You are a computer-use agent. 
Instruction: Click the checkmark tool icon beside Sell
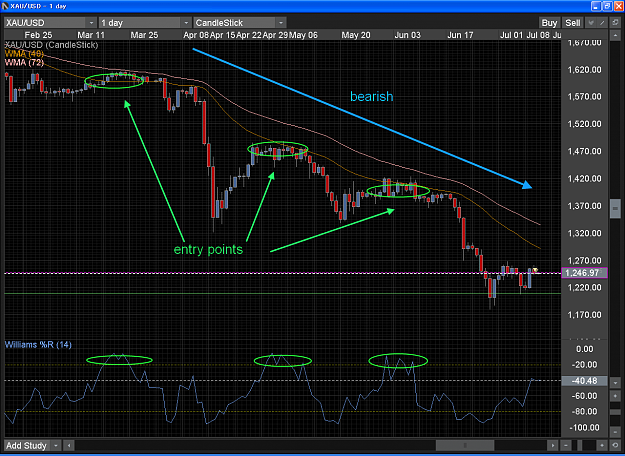(592, 23)
